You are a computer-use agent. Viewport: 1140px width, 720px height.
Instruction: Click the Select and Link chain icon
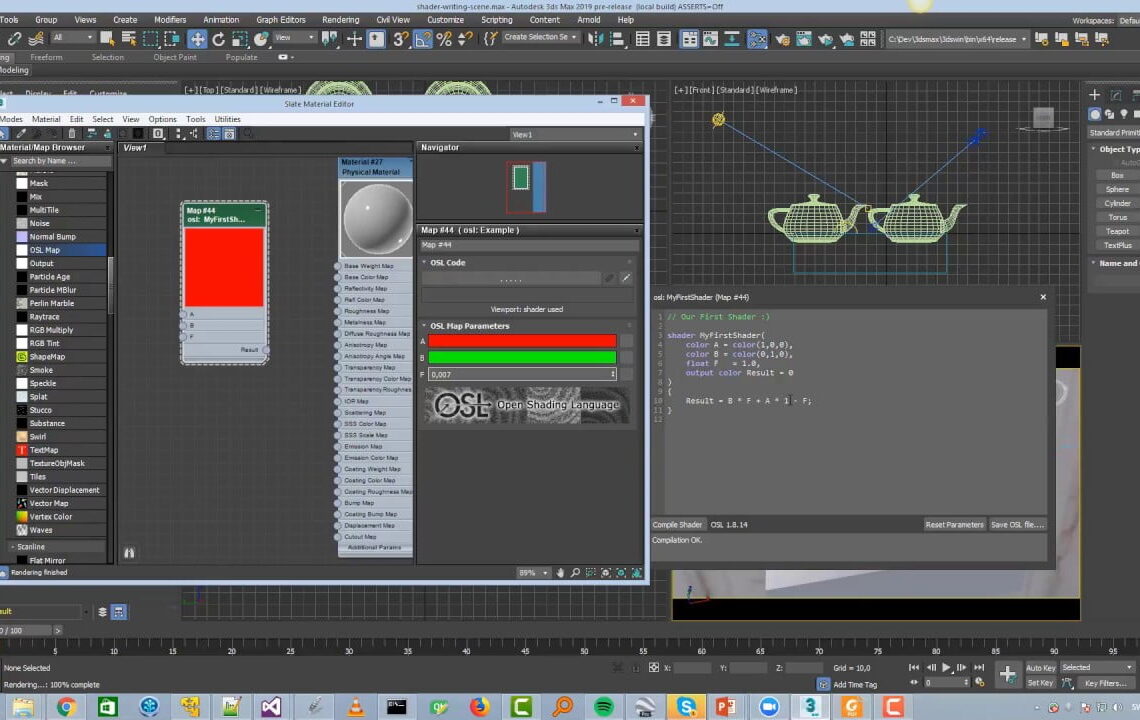pyautogui.click(x=14, y=39)
